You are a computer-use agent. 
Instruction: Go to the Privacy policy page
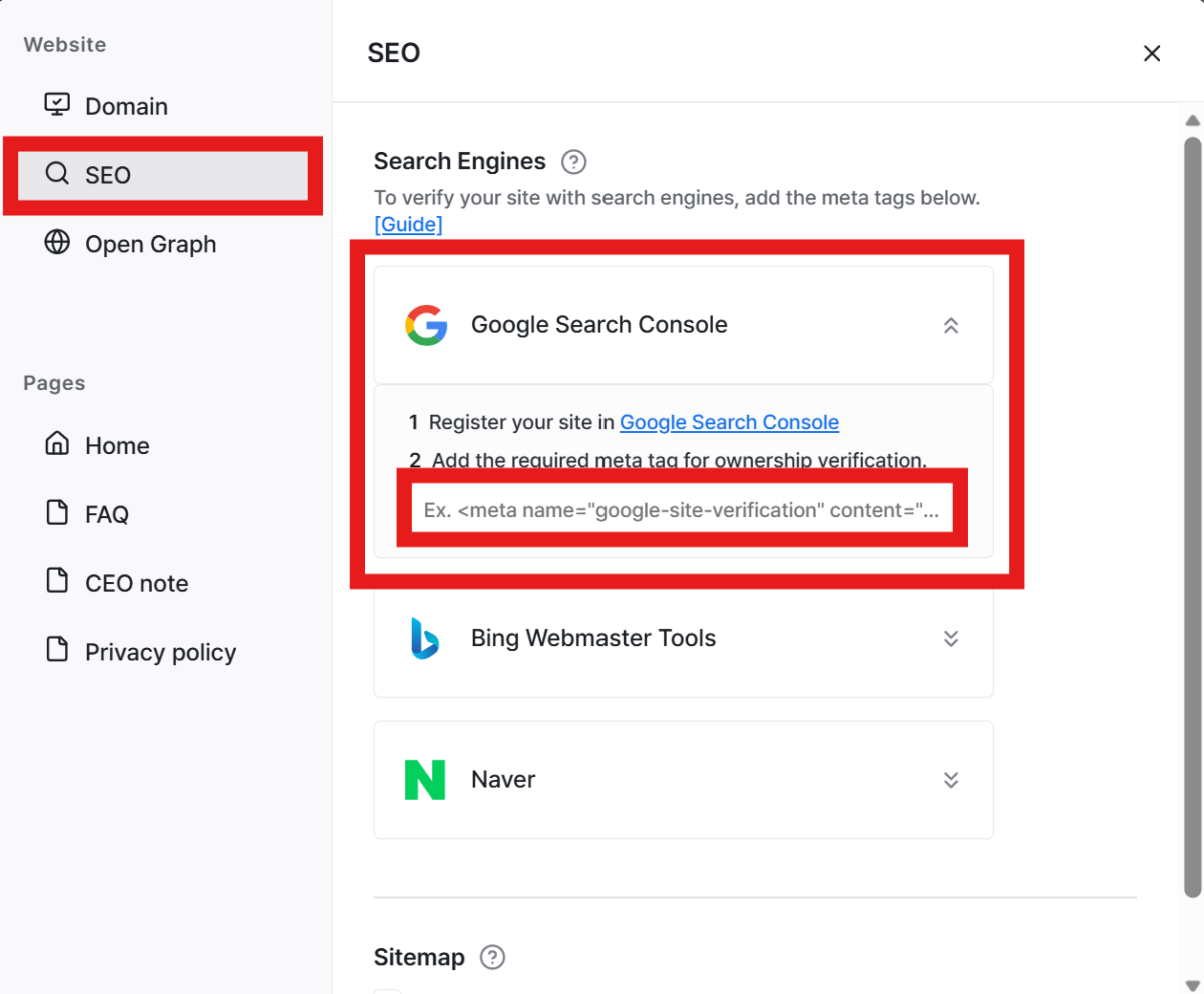(x=162, y=652)
